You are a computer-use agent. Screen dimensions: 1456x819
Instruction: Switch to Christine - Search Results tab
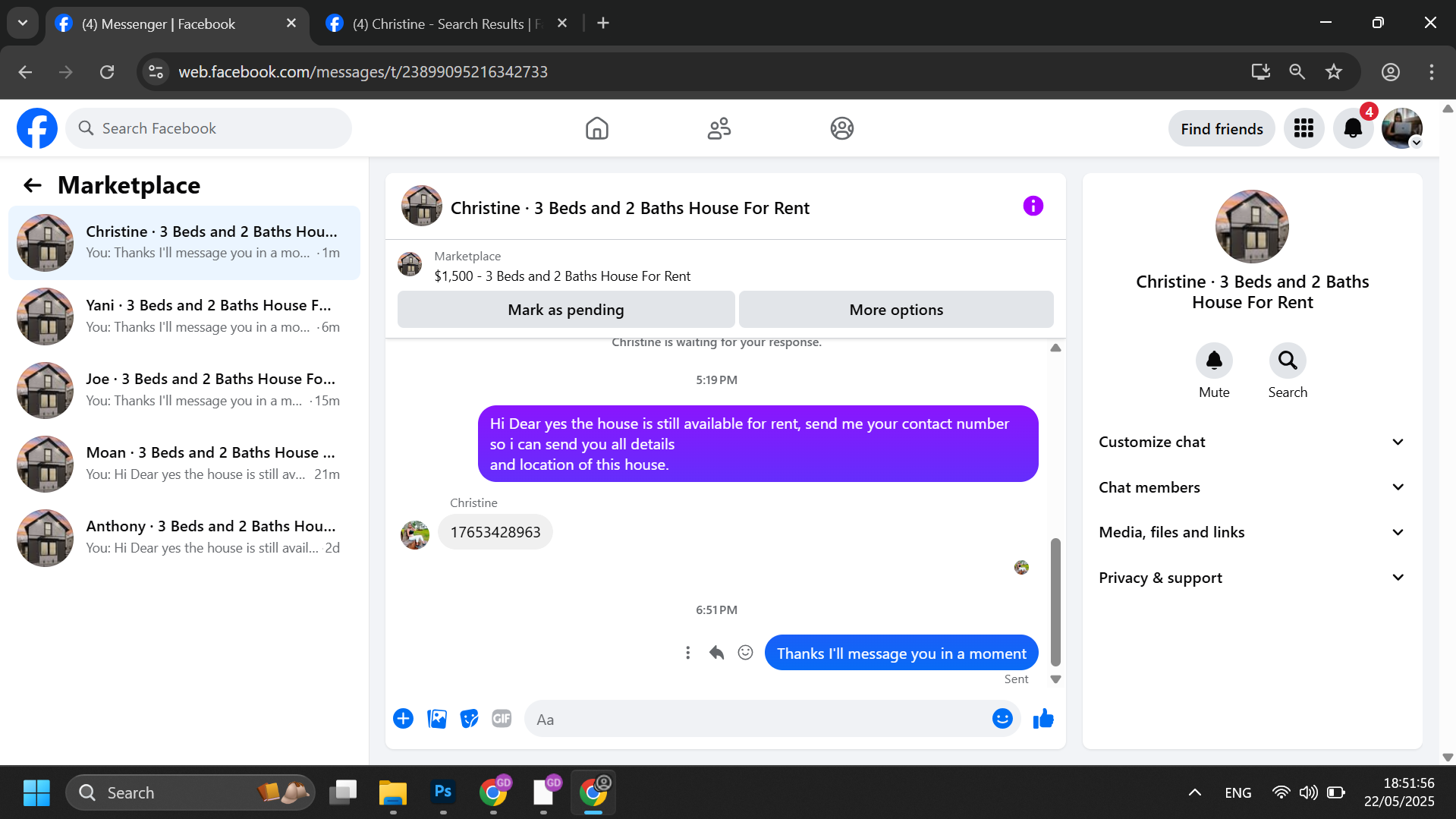pyautogui.click(x=448, y=24)
